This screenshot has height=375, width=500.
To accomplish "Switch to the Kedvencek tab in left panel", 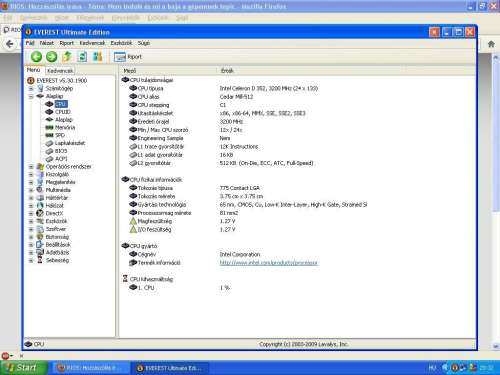I will pyautogui.click(x=60, y=71).
